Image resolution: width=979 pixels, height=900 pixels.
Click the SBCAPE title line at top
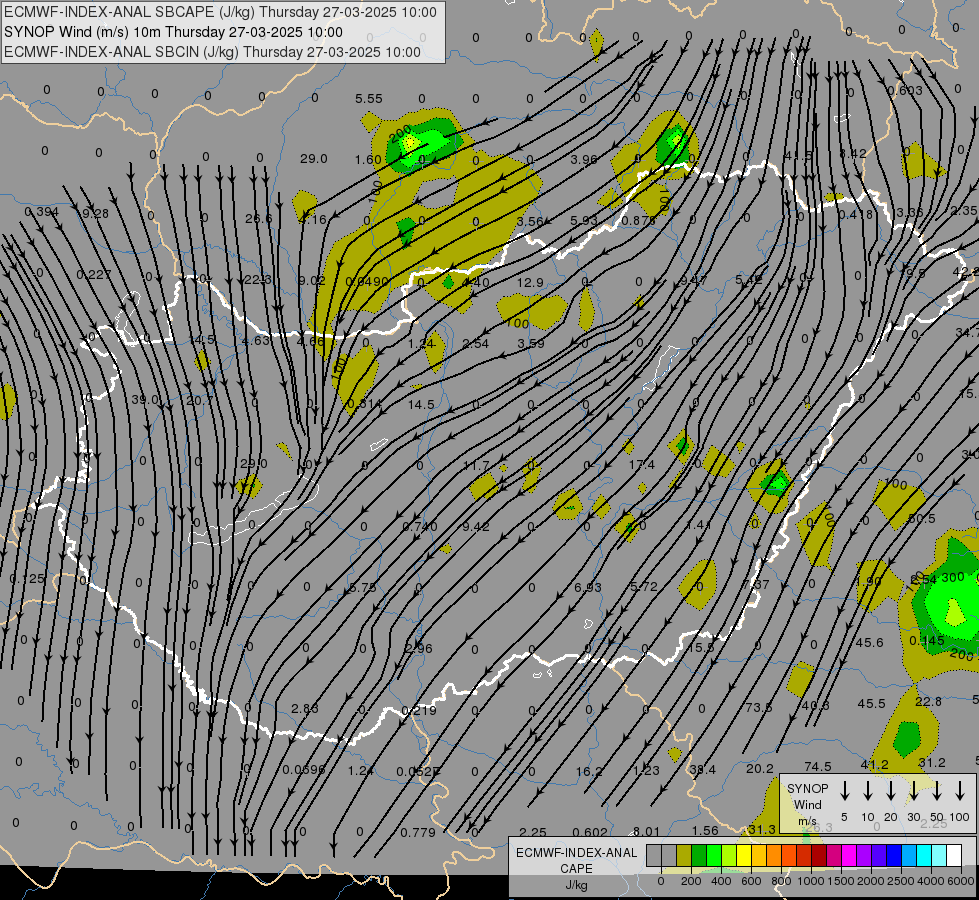220,12
